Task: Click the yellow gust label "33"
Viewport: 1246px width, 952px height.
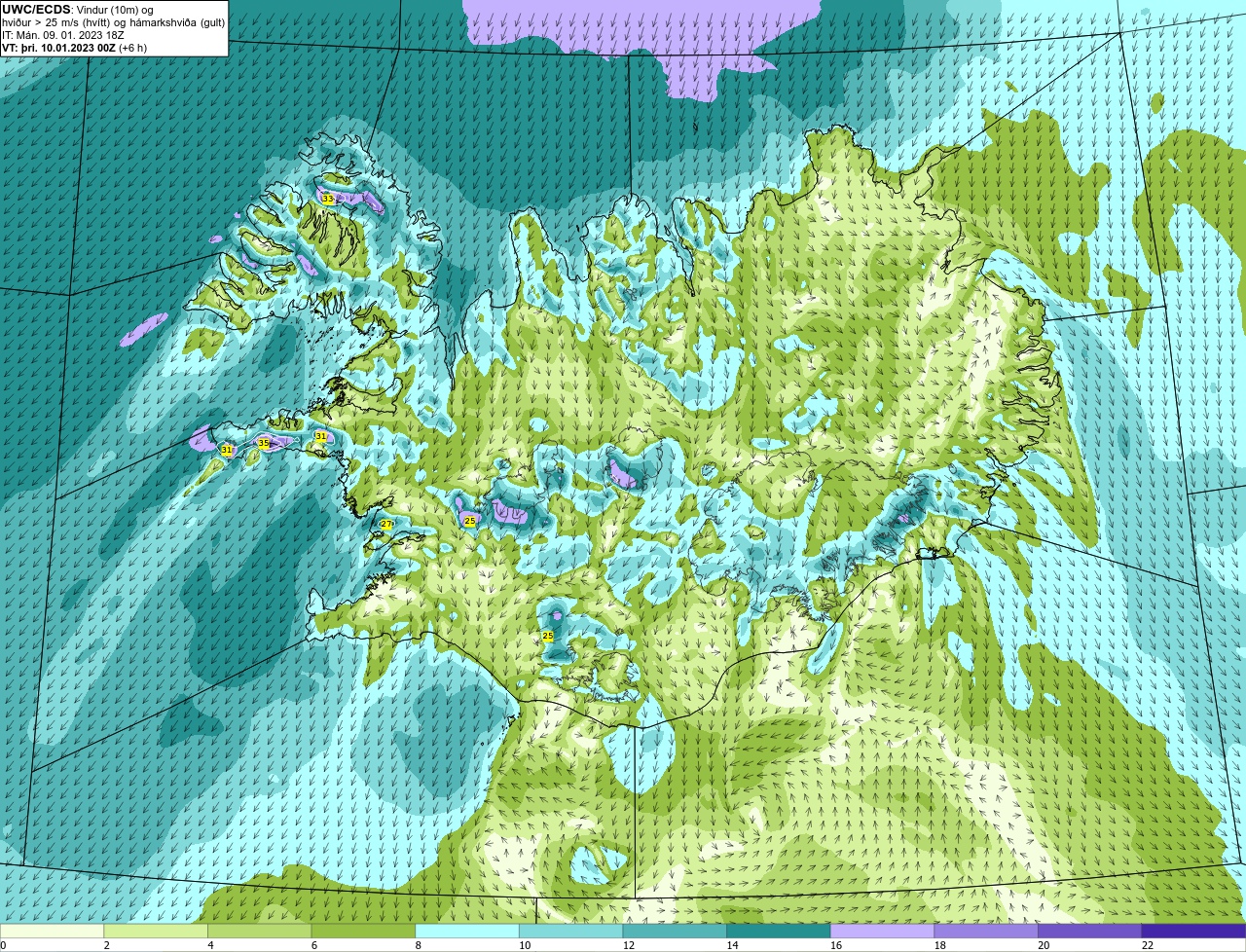Action: 327,199
